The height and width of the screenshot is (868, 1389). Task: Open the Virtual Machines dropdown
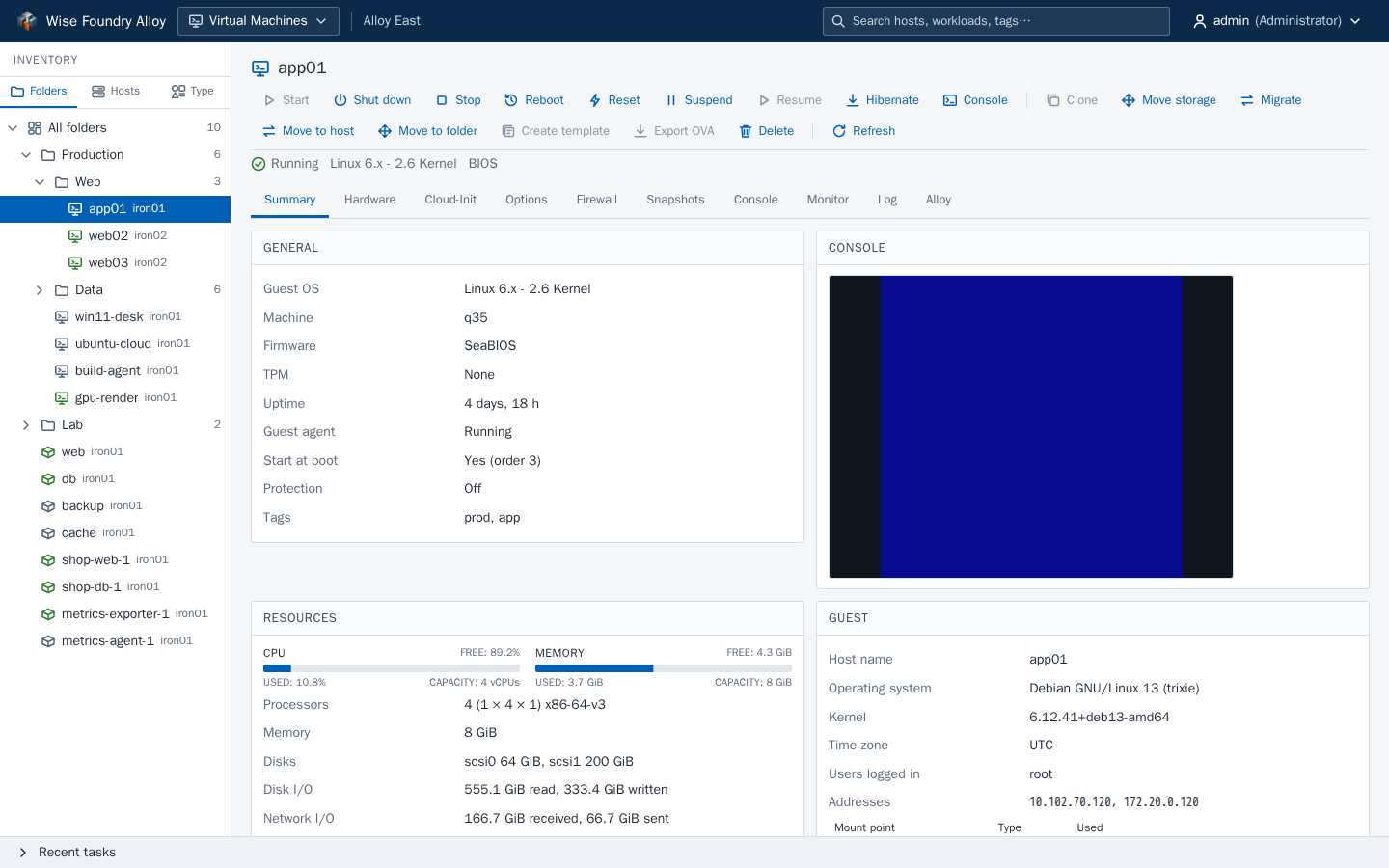point(259,21)
